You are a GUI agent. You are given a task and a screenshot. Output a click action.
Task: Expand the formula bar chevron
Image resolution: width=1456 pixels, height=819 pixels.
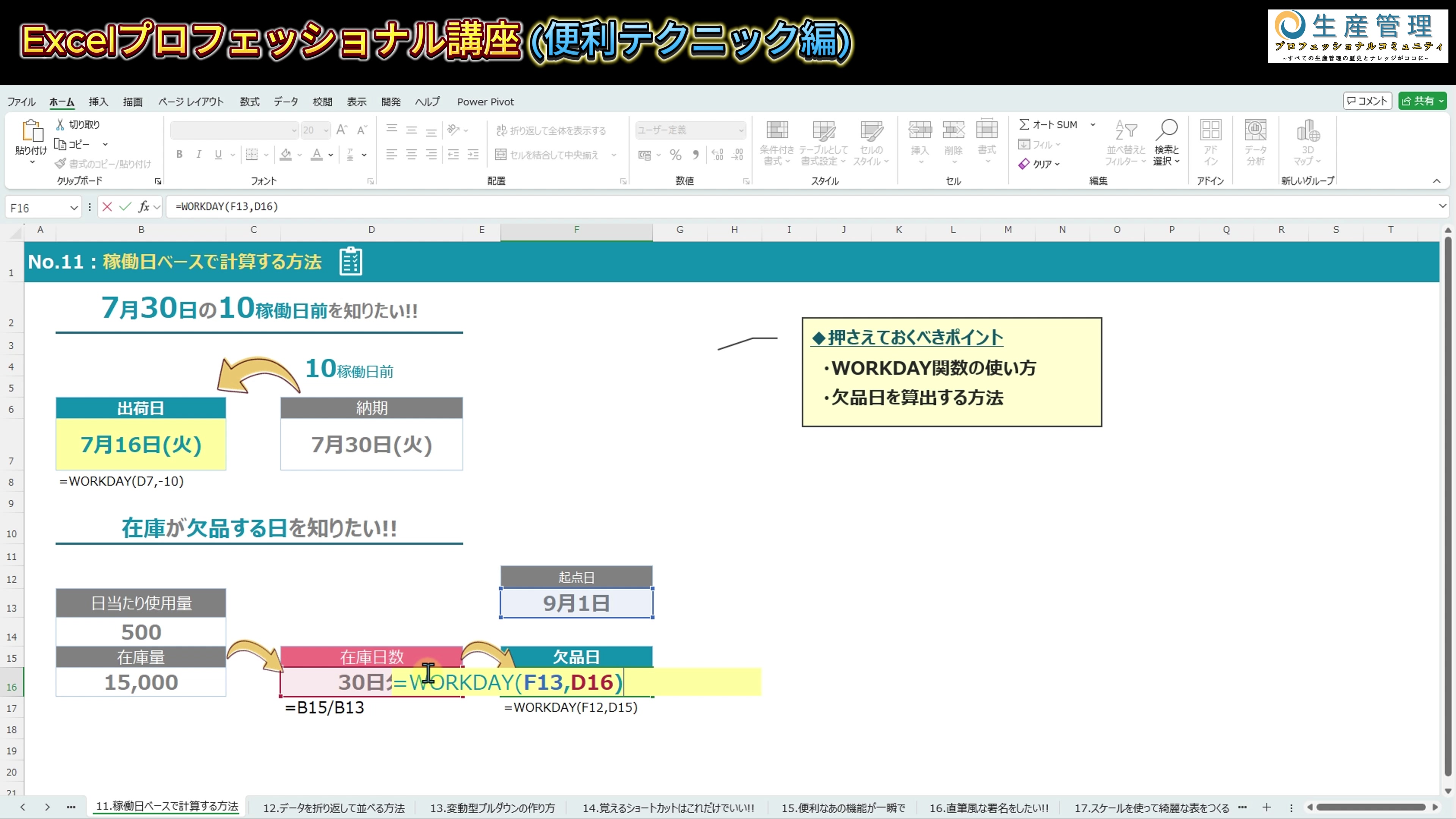pos(1442,206)
